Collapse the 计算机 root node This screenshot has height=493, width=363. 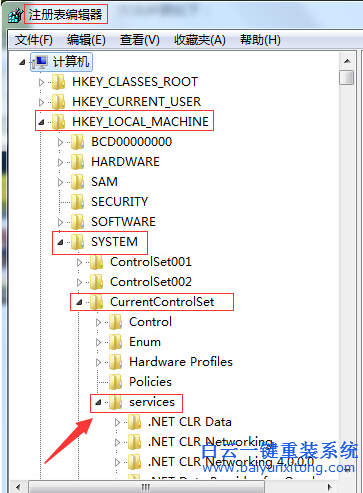click(22, 62)
